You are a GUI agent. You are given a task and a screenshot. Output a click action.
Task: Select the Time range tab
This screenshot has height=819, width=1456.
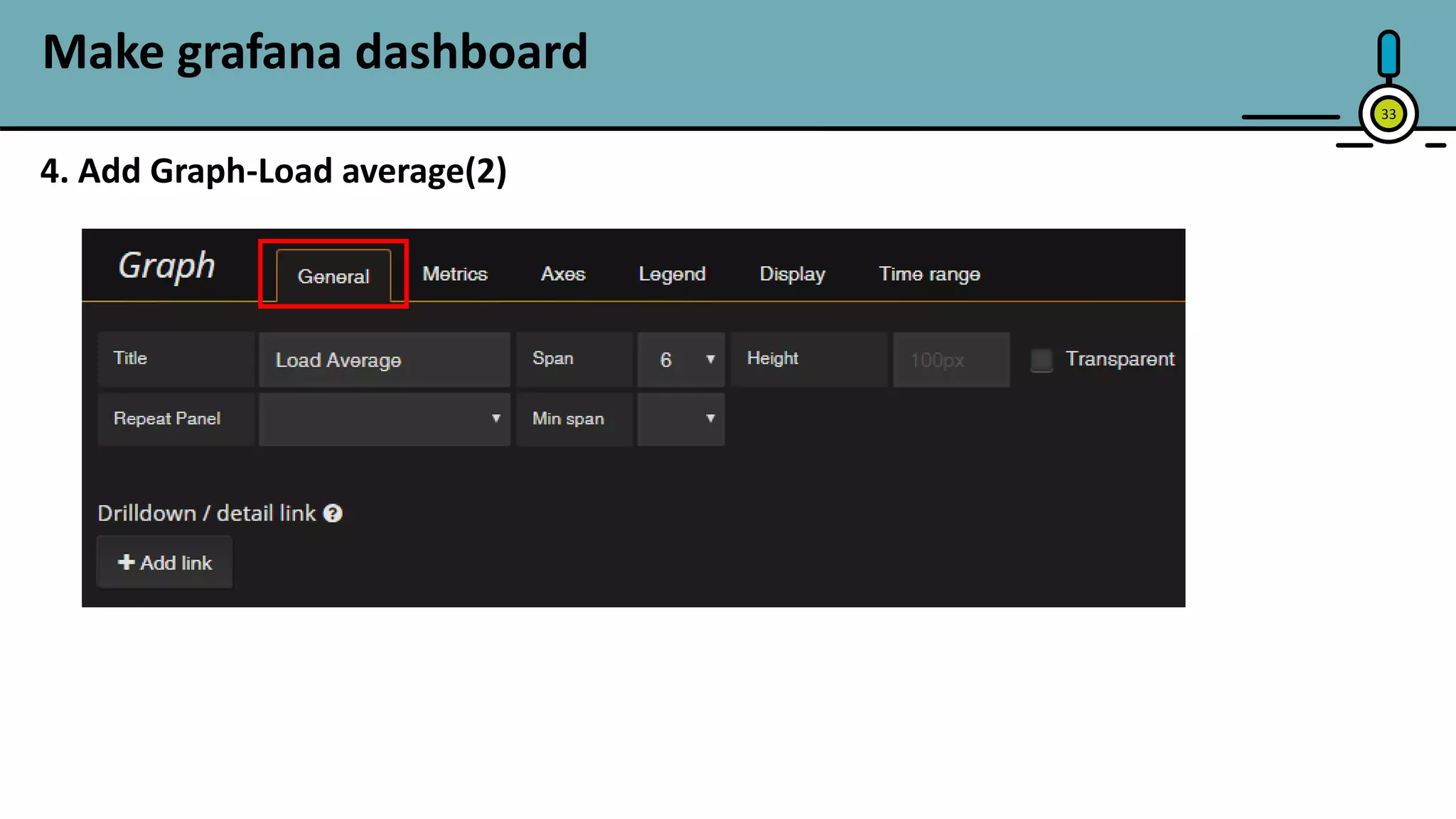(929, 274)
